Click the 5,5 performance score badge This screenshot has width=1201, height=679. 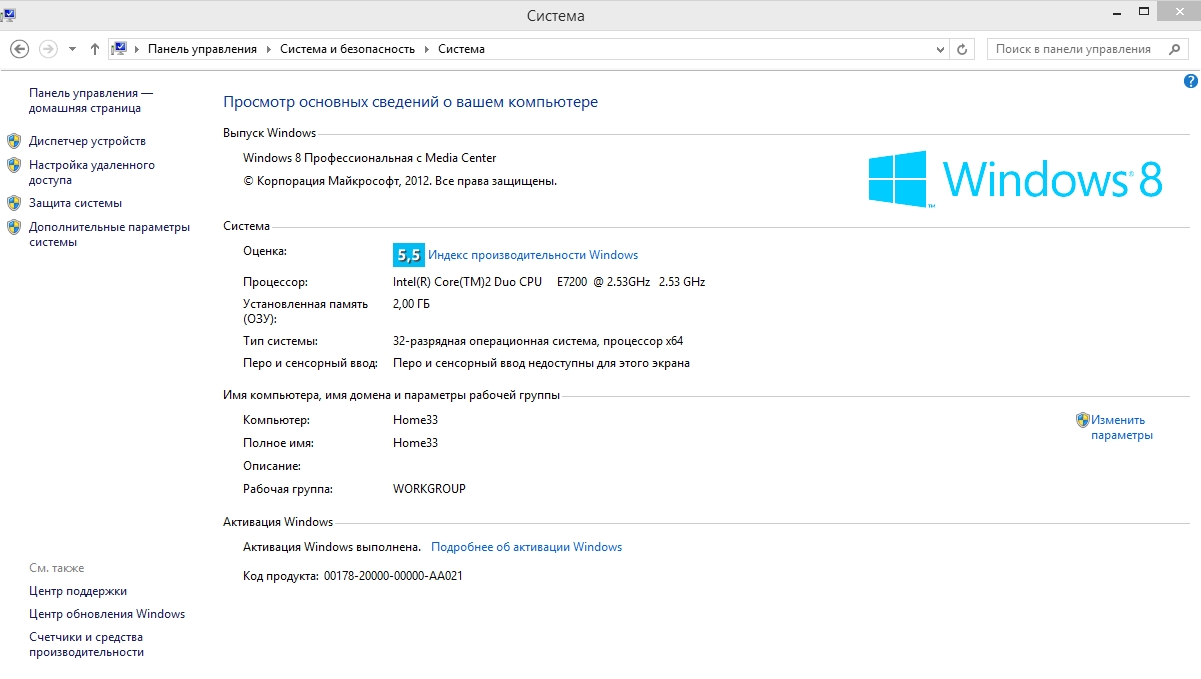tap(409, 255)
